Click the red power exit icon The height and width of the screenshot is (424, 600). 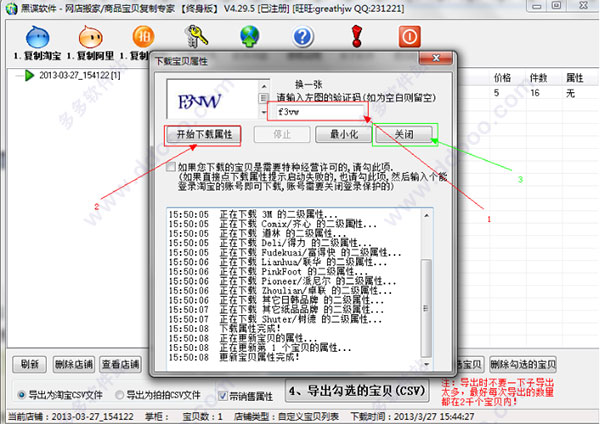(x=409, y=37)
